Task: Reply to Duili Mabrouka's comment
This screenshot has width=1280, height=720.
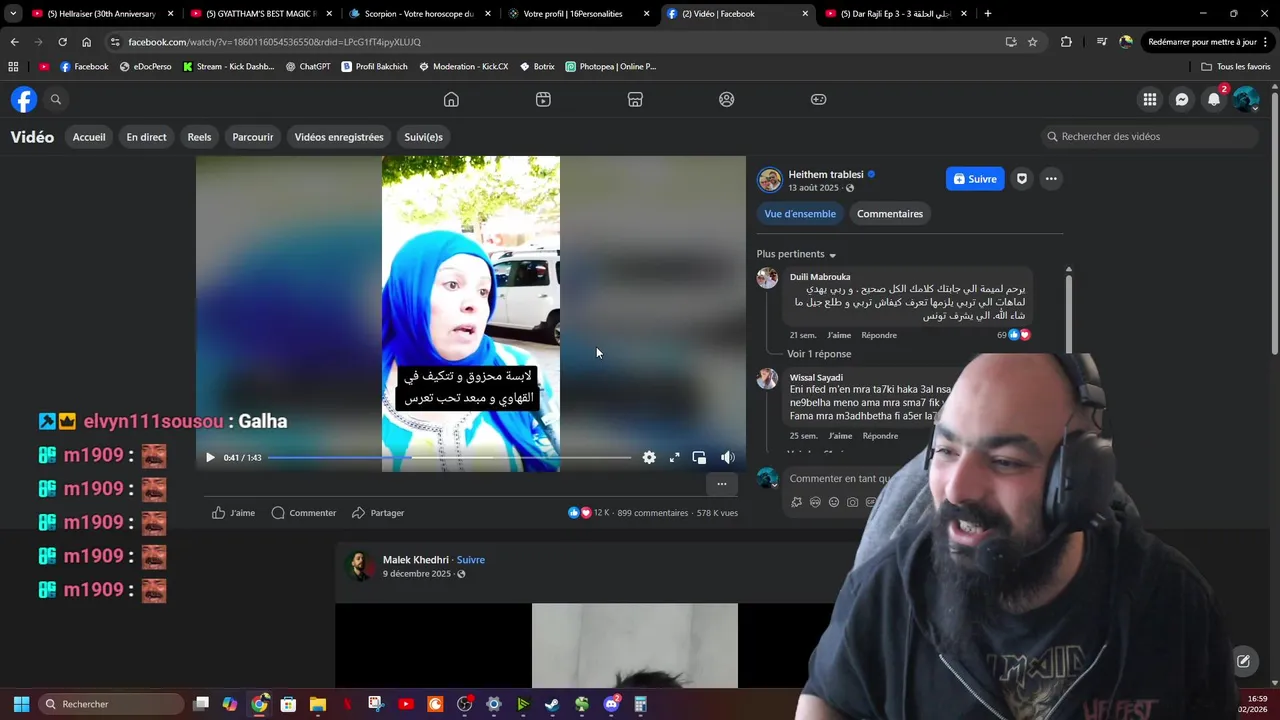Action: (879, 335)
